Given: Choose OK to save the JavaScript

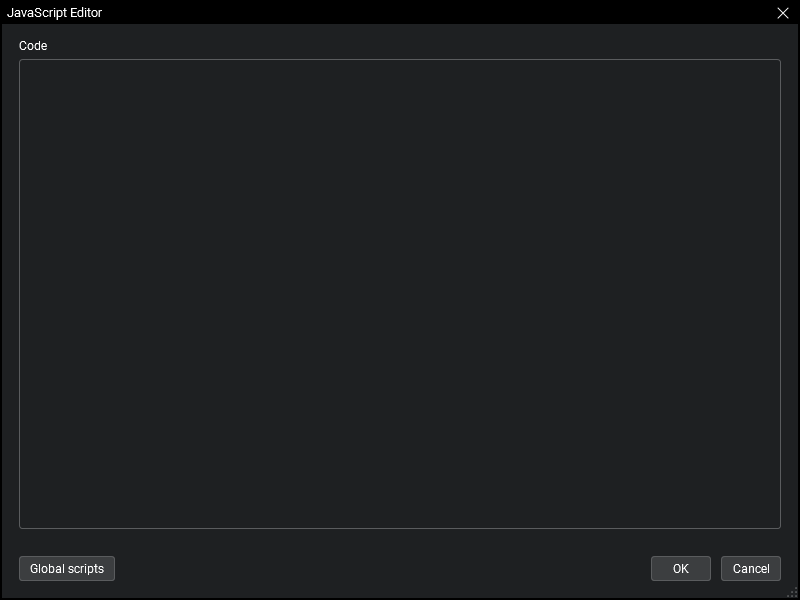Looking at the screenshot, I should point(681,568).
